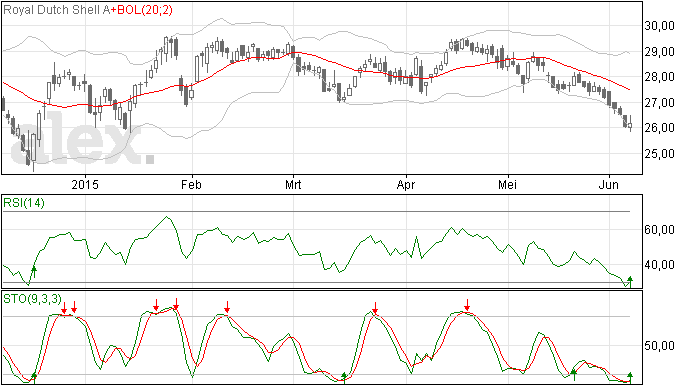Click the Jun month label on axis
The height and width of the screenshot is (387, 690).
609,184
